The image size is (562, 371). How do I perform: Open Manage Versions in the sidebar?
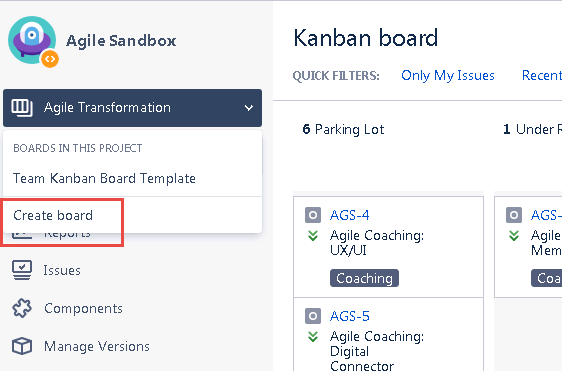coord(97,346)
